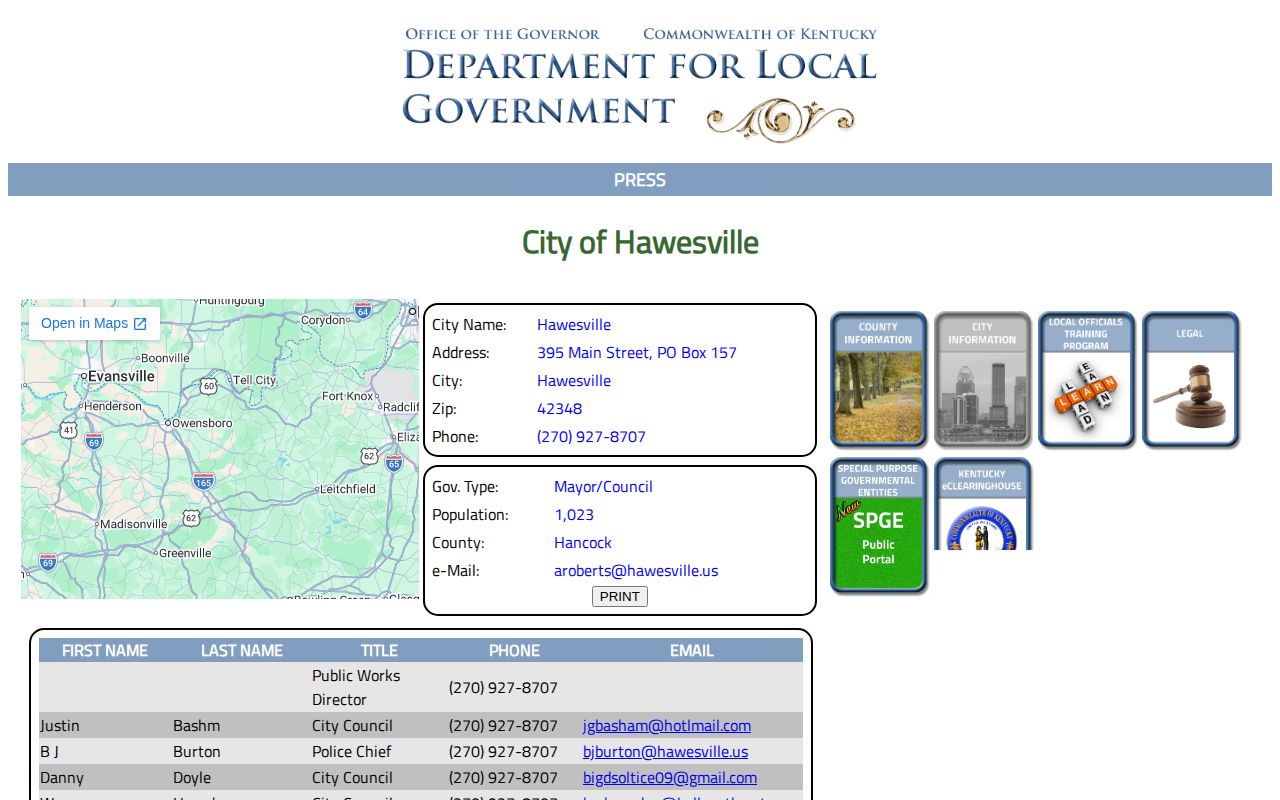This screenshot has height=800, width=1280.
Task: Click the PHONE column header
Action: (514, 650)
